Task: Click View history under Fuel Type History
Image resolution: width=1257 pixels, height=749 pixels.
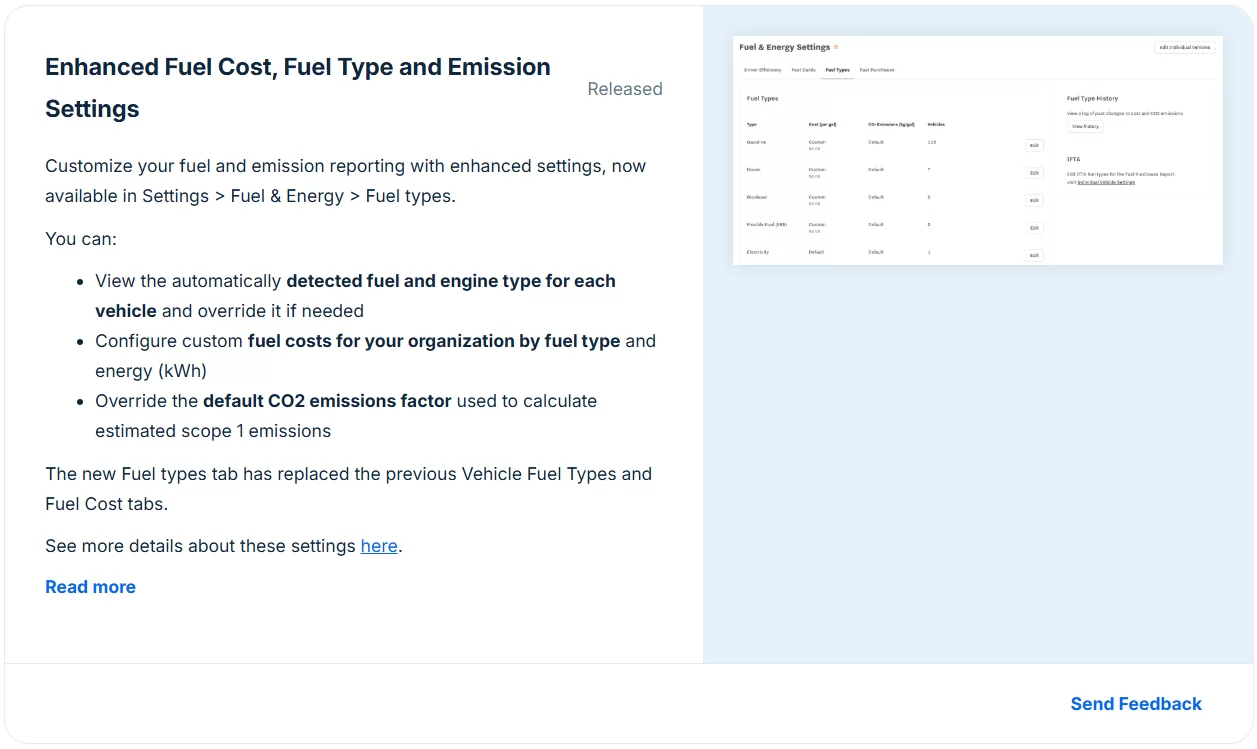Action: (1085, 127)
